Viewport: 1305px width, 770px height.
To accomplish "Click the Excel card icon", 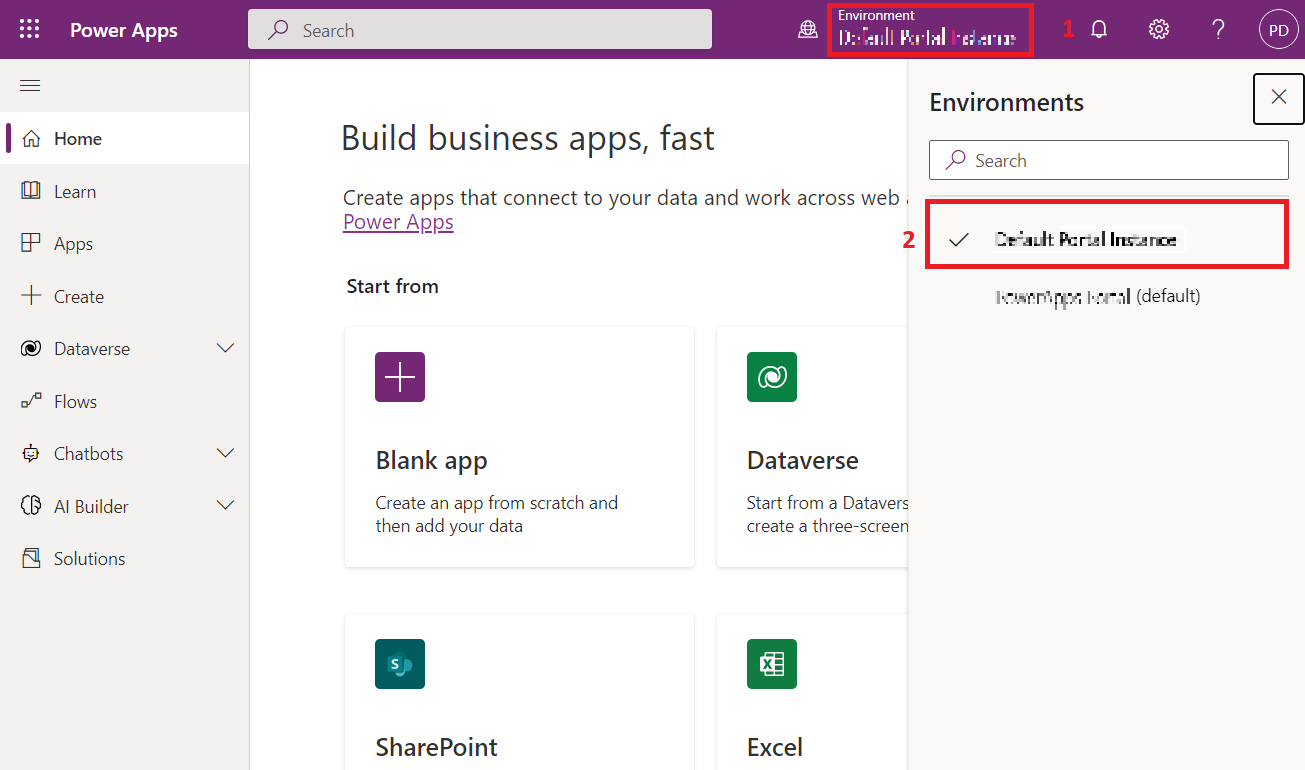I will coord(772,664).
